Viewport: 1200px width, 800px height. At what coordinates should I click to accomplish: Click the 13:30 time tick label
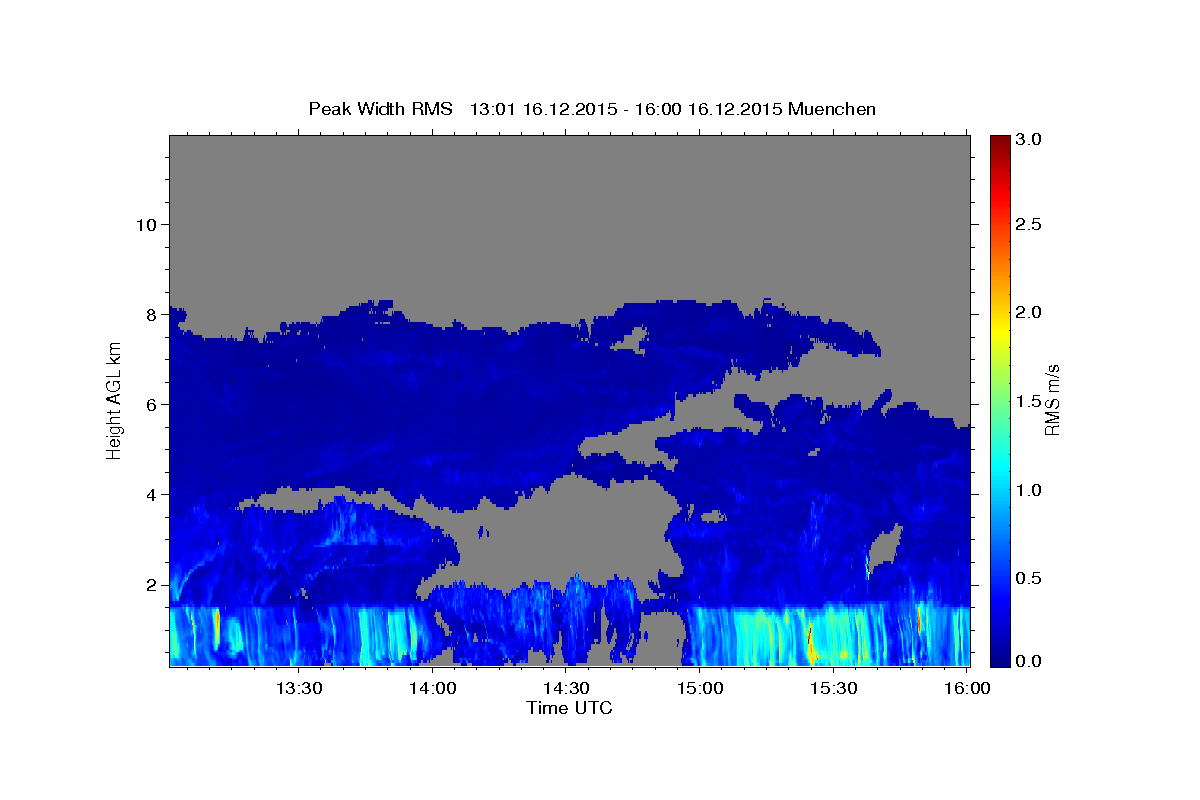299,689
